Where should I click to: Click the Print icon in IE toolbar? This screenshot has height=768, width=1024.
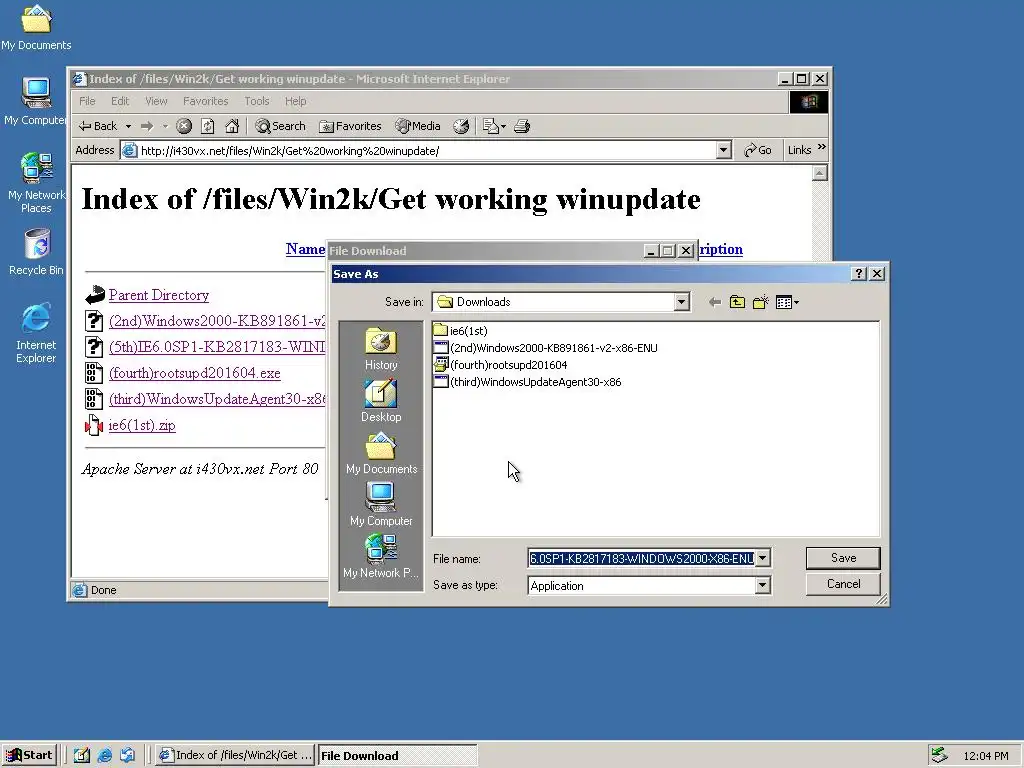522,126
